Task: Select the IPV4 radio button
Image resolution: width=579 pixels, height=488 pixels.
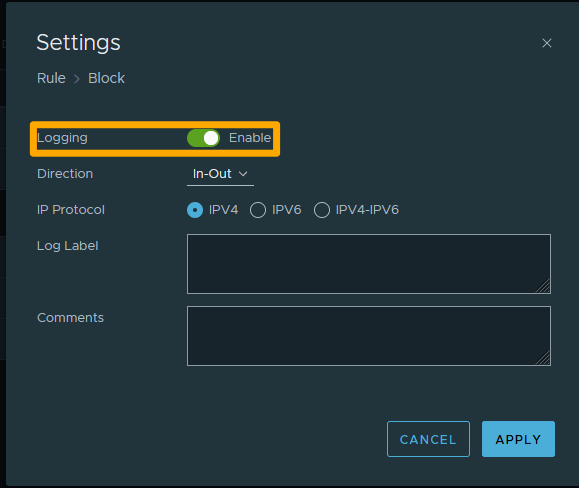Action: (195, 210)
